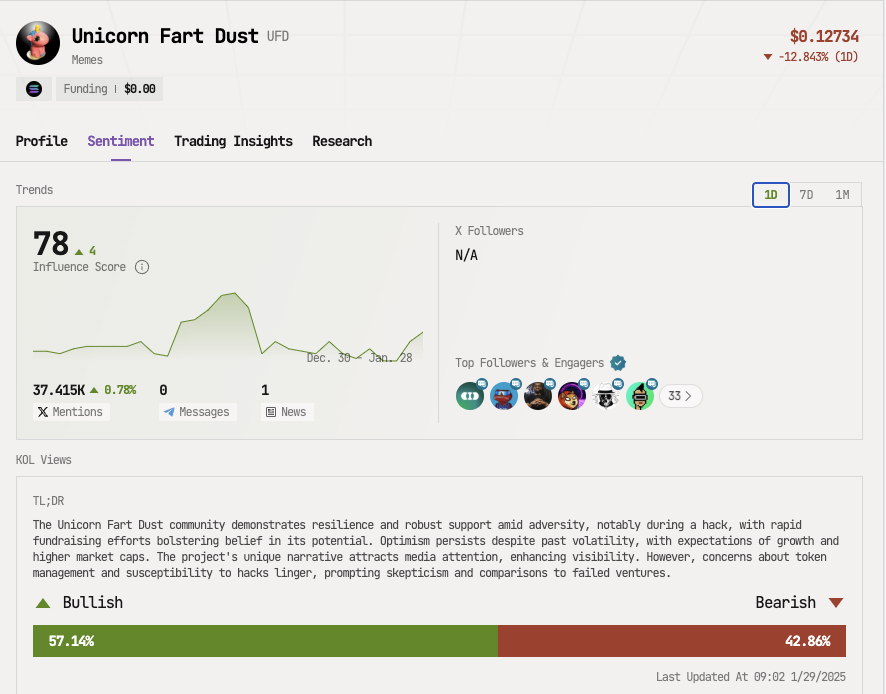Click the Unicorn Fart Dust token logo
The image size is (886, 694).
click(38, 44)
